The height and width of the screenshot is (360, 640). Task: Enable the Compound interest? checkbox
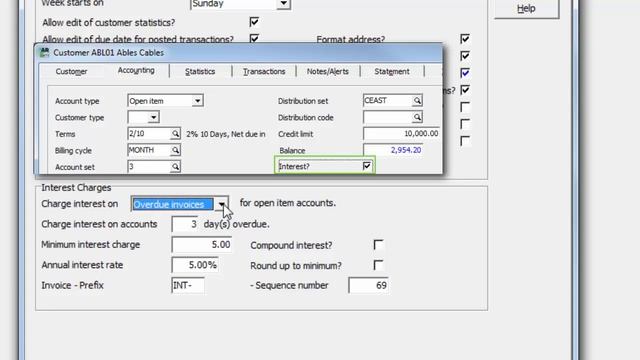pos(378,244)
